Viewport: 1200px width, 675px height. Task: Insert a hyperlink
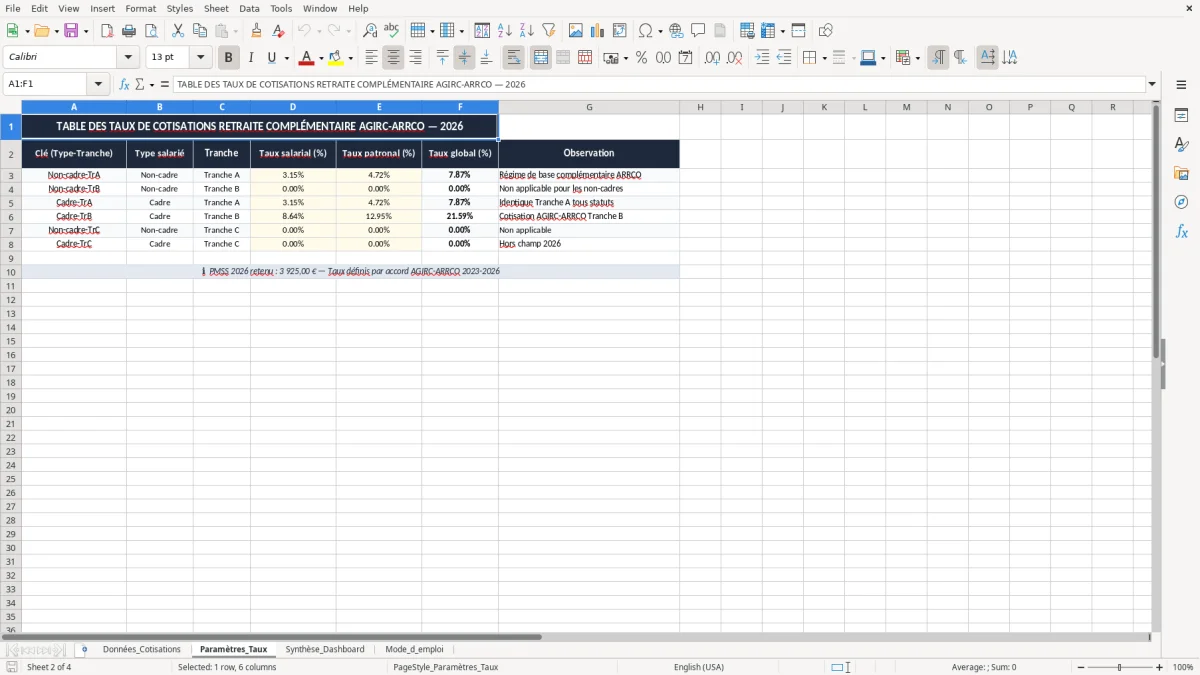676,31
